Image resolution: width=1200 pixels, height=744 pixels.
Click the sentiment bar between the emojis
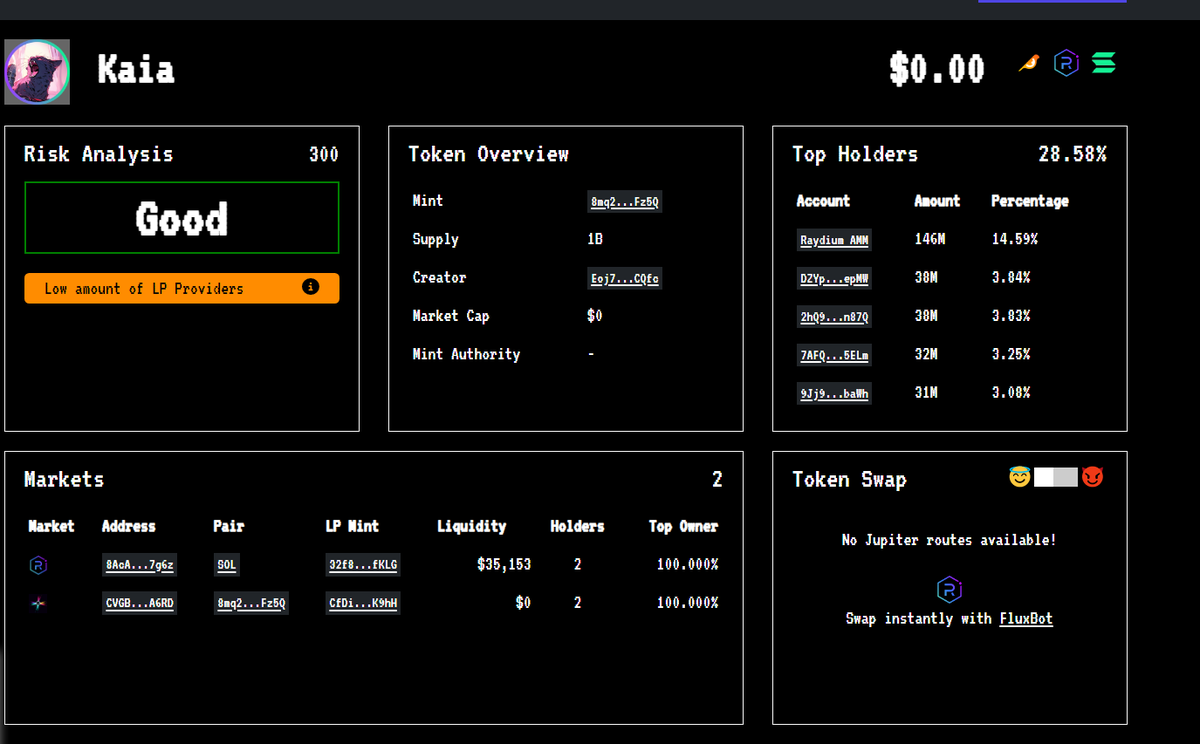pyautogui.click(x=1056, y=478)
